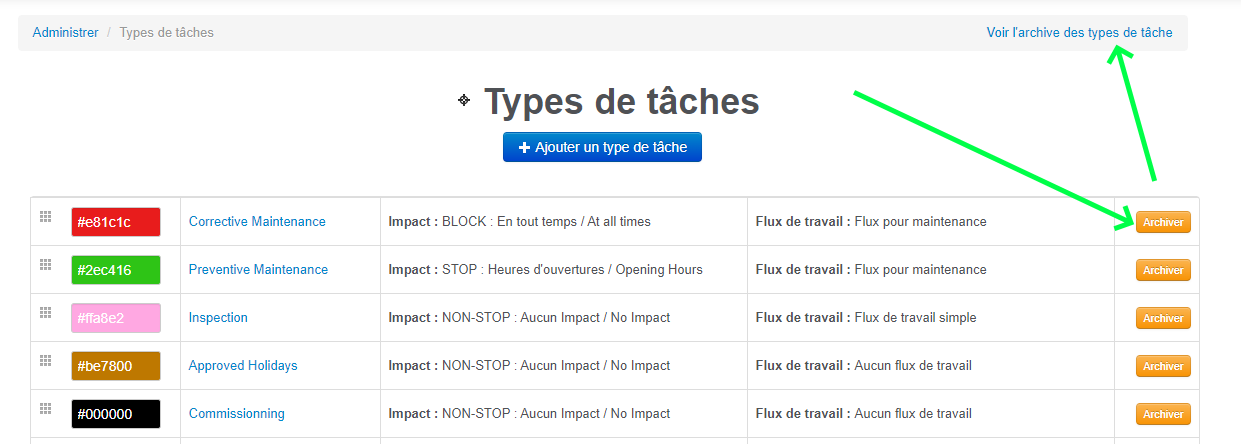Image resolution: width=1241 pixels, height=444 pixels.
Task: Click drag handle icon for Corrective Maintenance row
Action: [45, 216]
